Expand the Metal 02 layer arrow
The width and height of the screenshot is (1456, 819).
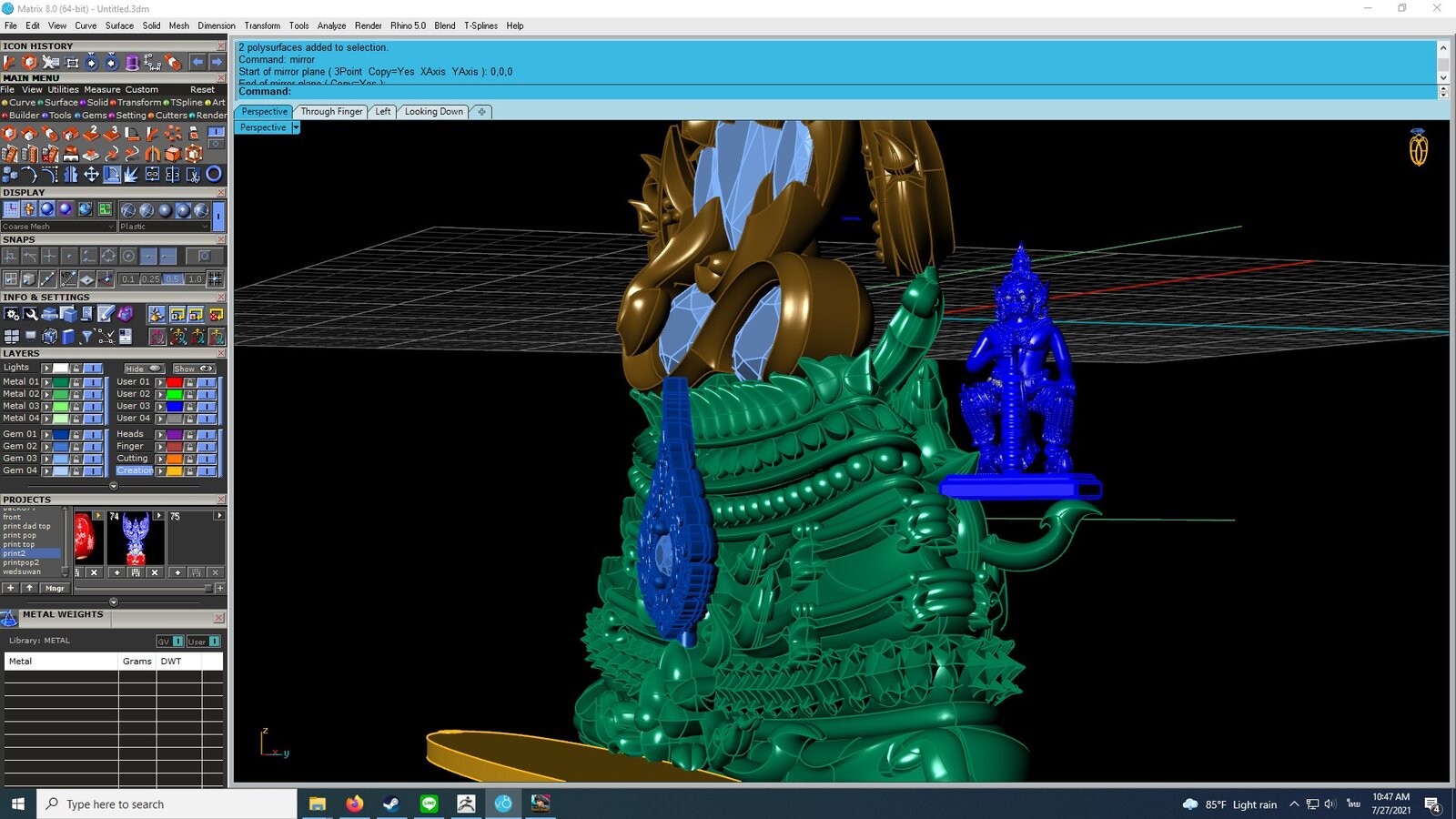pyautogui.click(x=46, y=394)
